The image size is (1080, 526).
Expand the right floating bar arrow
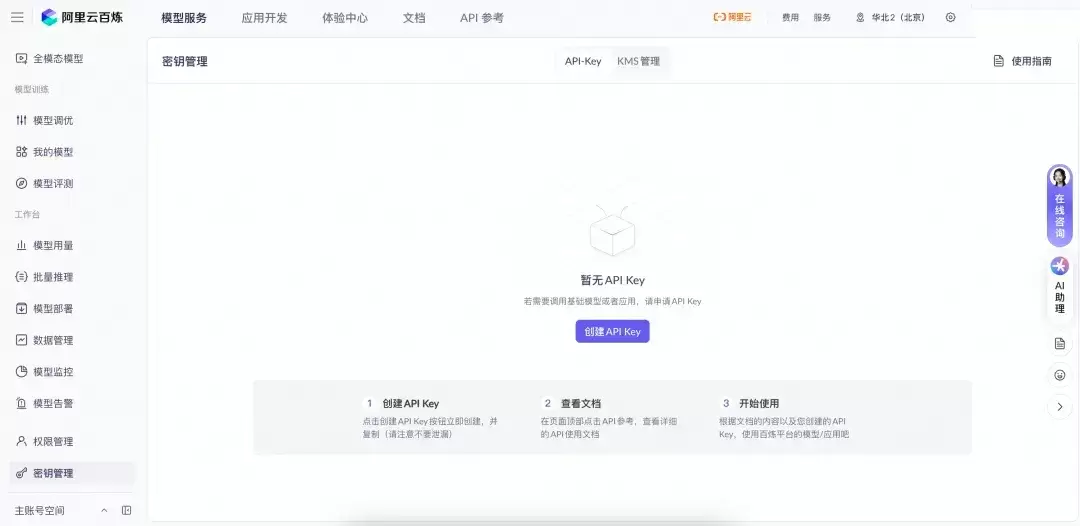(x=1059, y=407)
